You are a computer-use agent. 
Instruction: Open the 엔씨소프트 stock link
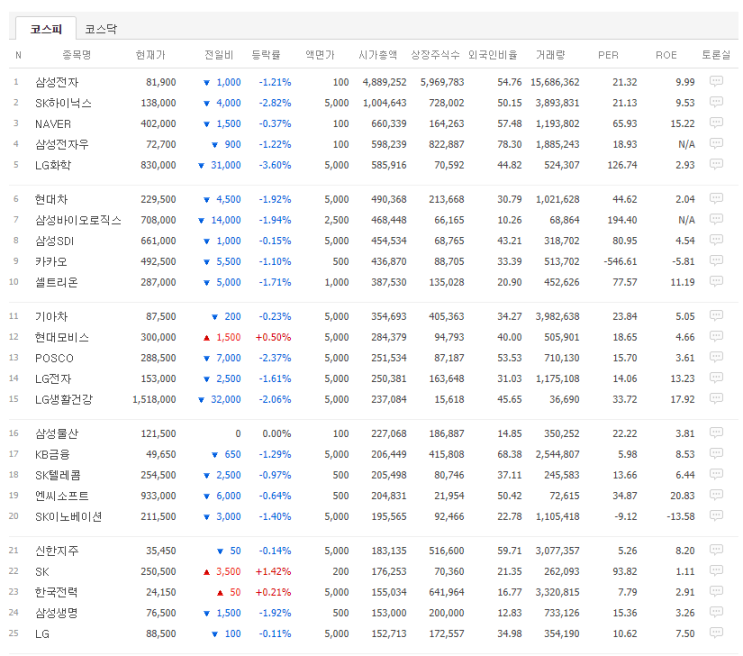[x=62, y=496]
